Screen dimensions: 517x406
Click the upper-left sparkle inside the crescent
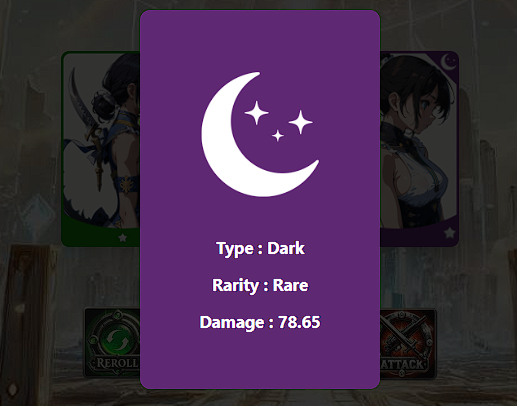tap(256, 113)
